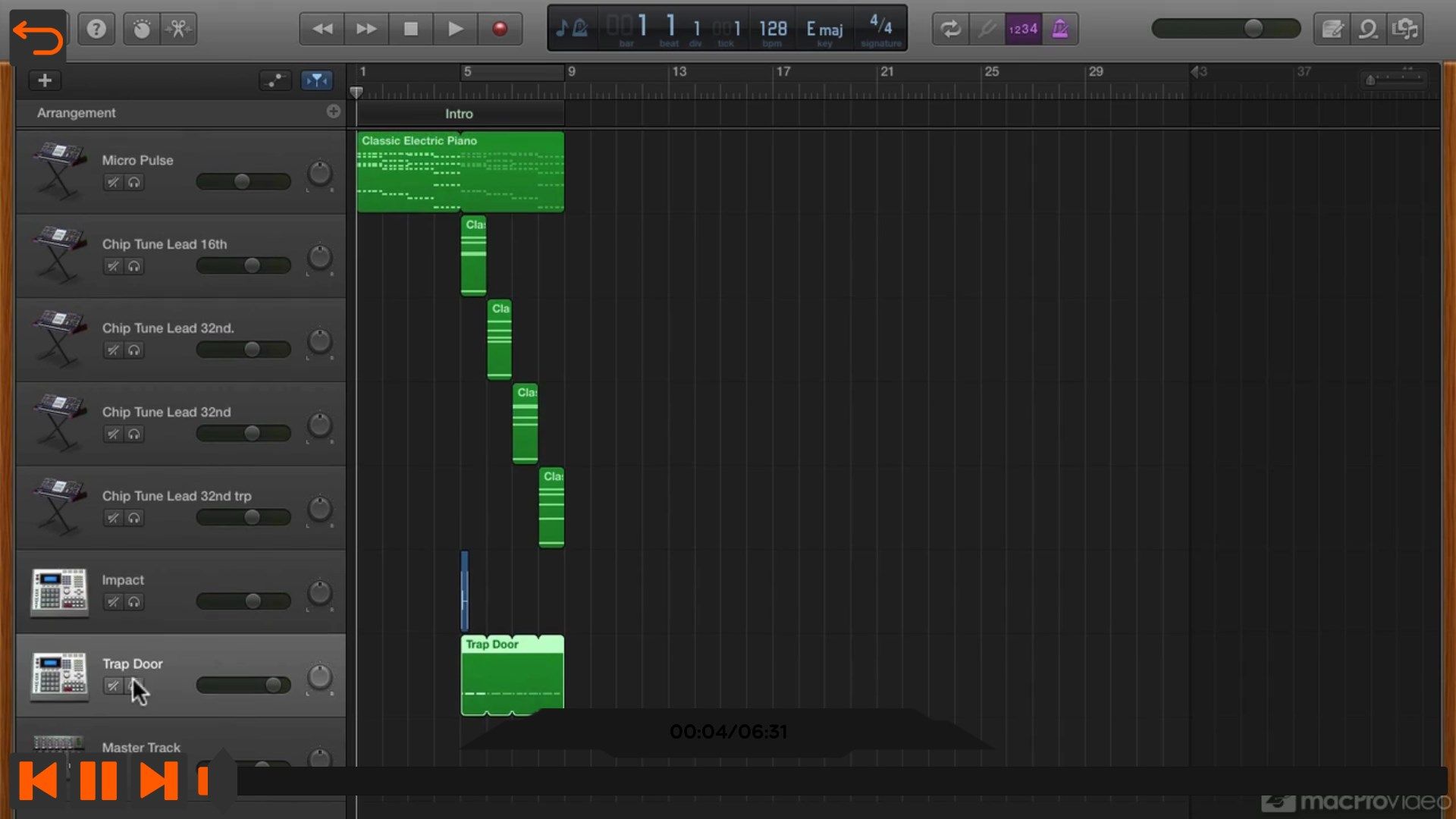Solo the Micro Pulse track
Image resolution: width=1456 pixels, height=819 pixels.
point(134,183)
